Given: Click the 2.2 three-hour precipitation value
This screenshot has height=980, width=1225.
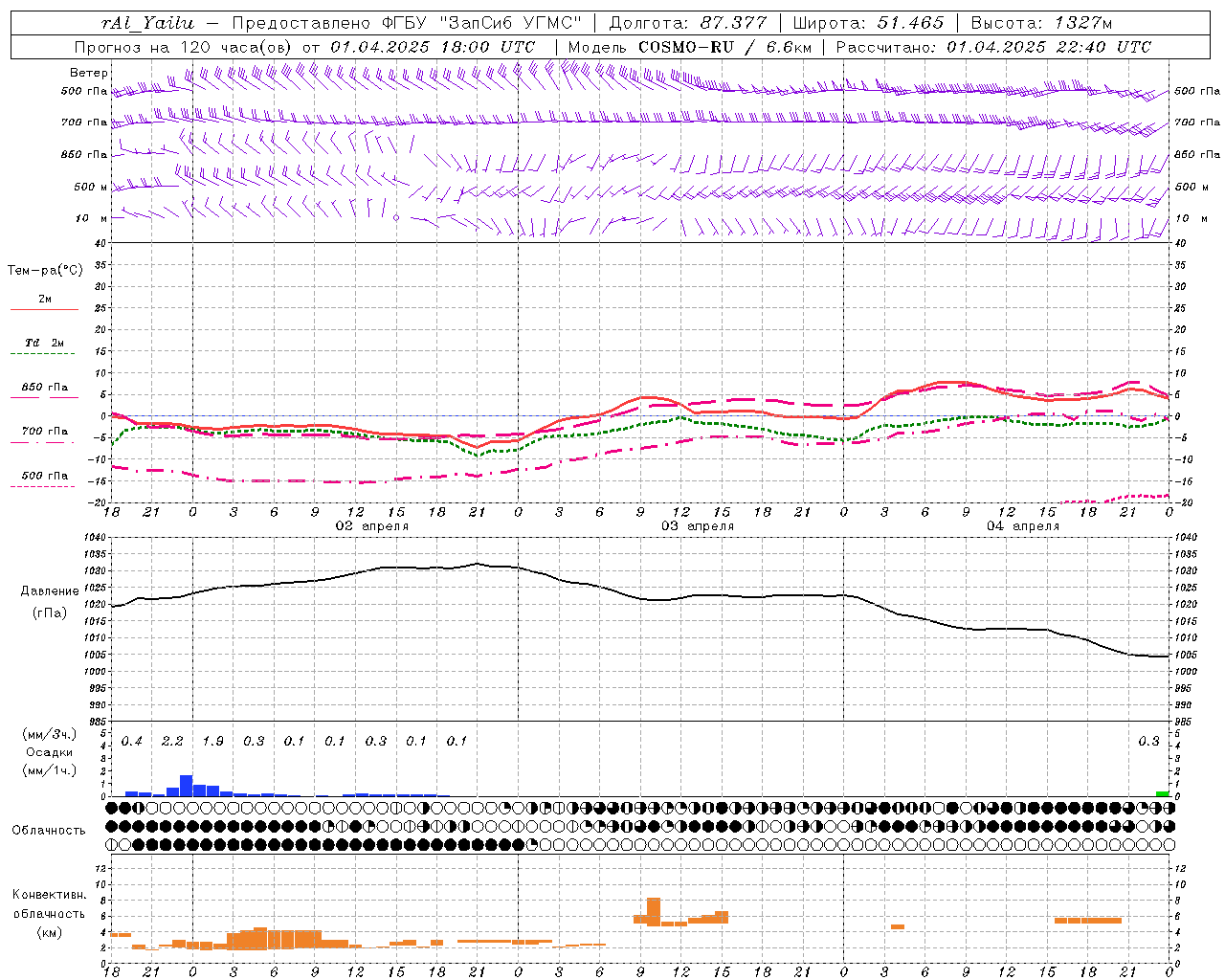Looking at the screenshot, I should 172,742.
